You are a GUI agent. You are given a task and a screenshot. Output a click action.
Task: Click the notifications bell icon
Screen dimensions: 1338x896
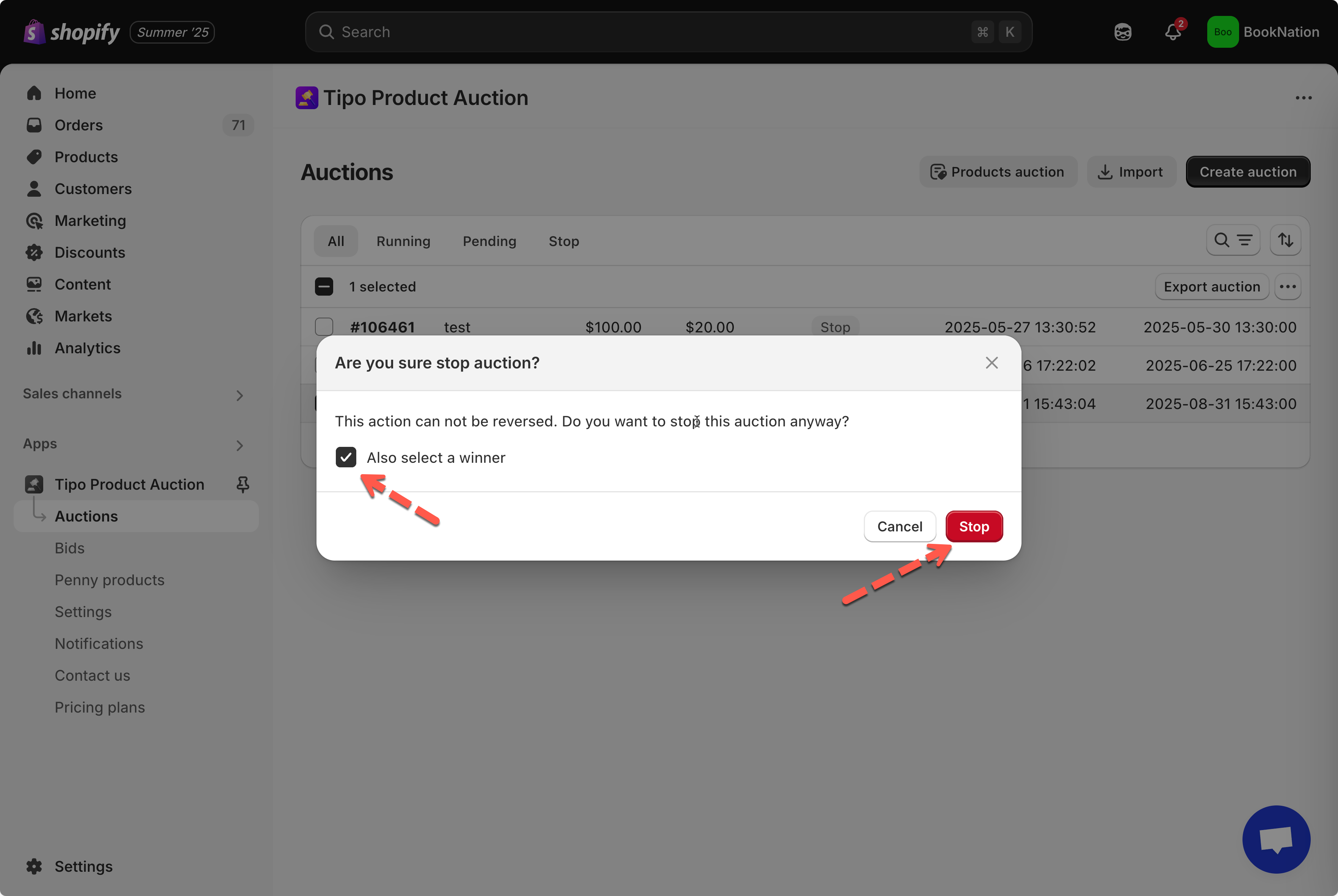(1172, 32)
